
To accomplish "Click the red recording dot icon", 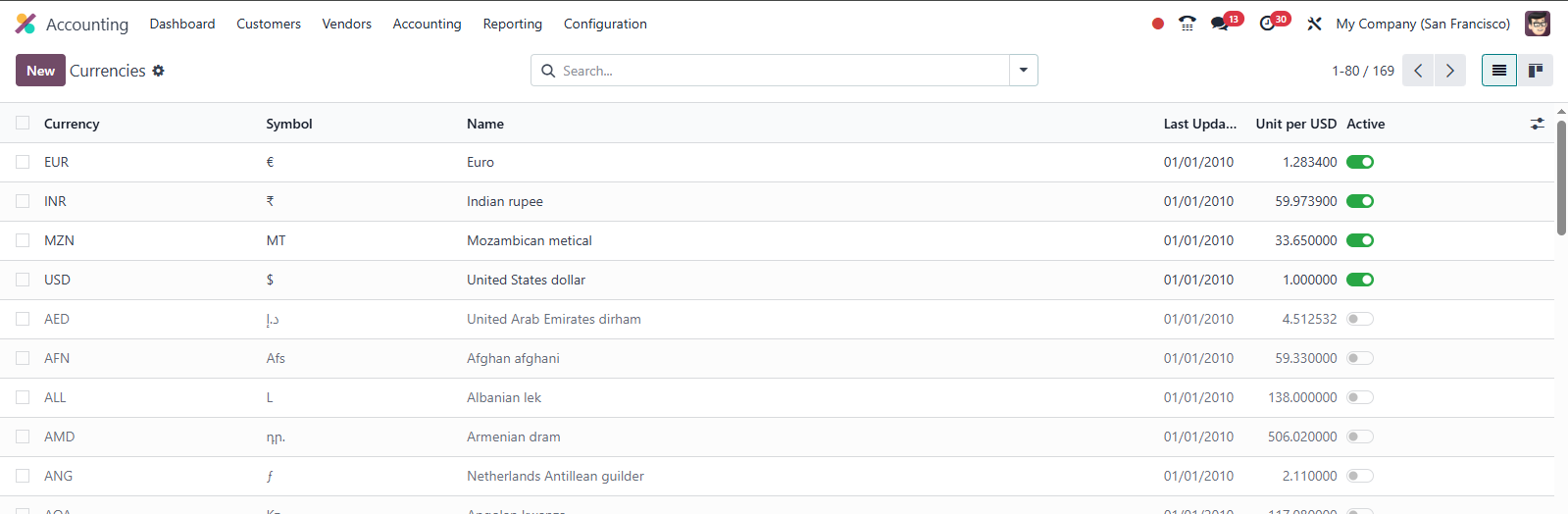I will click(x=1158, y=24).
